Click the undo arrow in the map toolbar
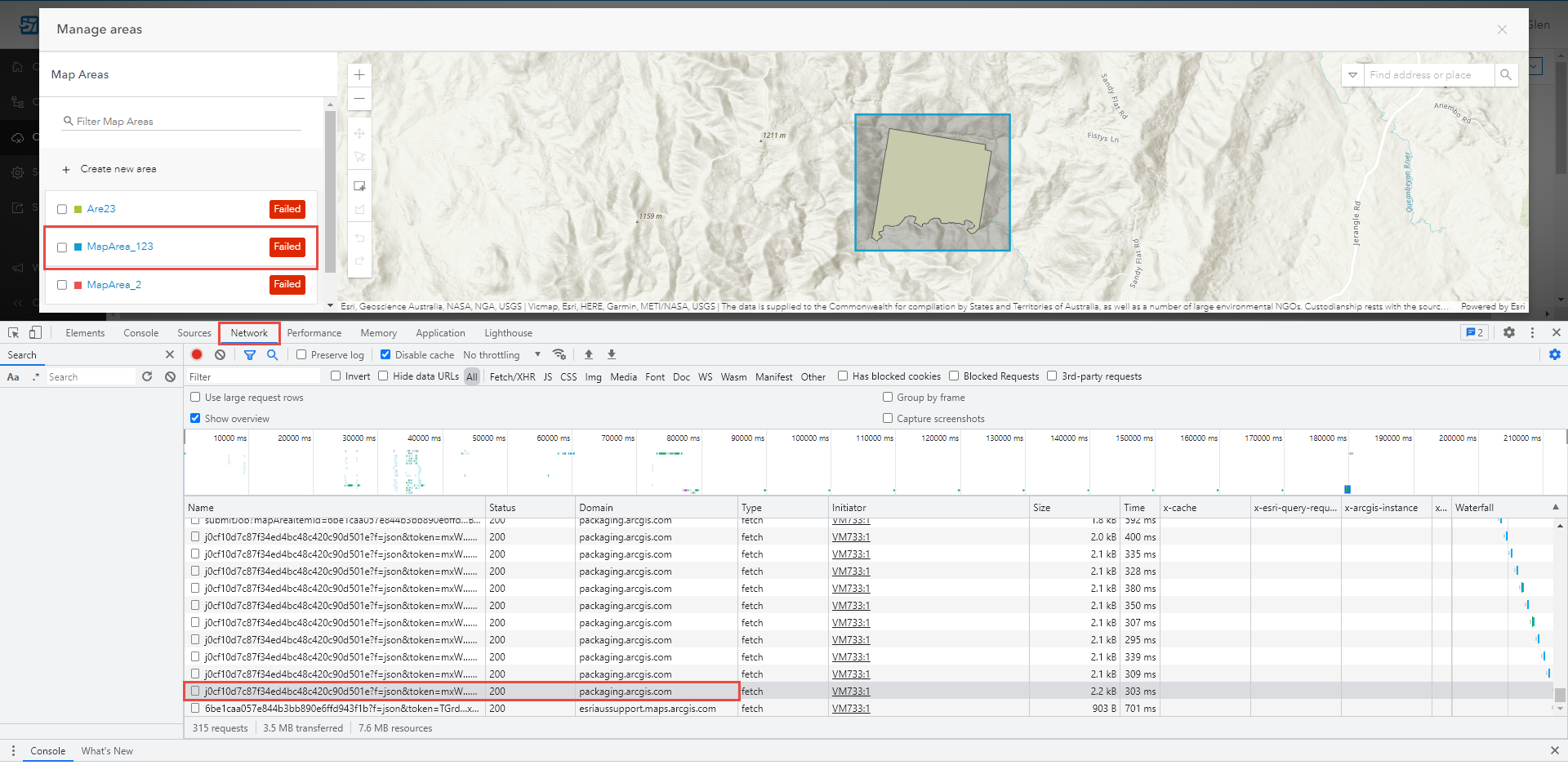1568x765 pixels. 359,237
